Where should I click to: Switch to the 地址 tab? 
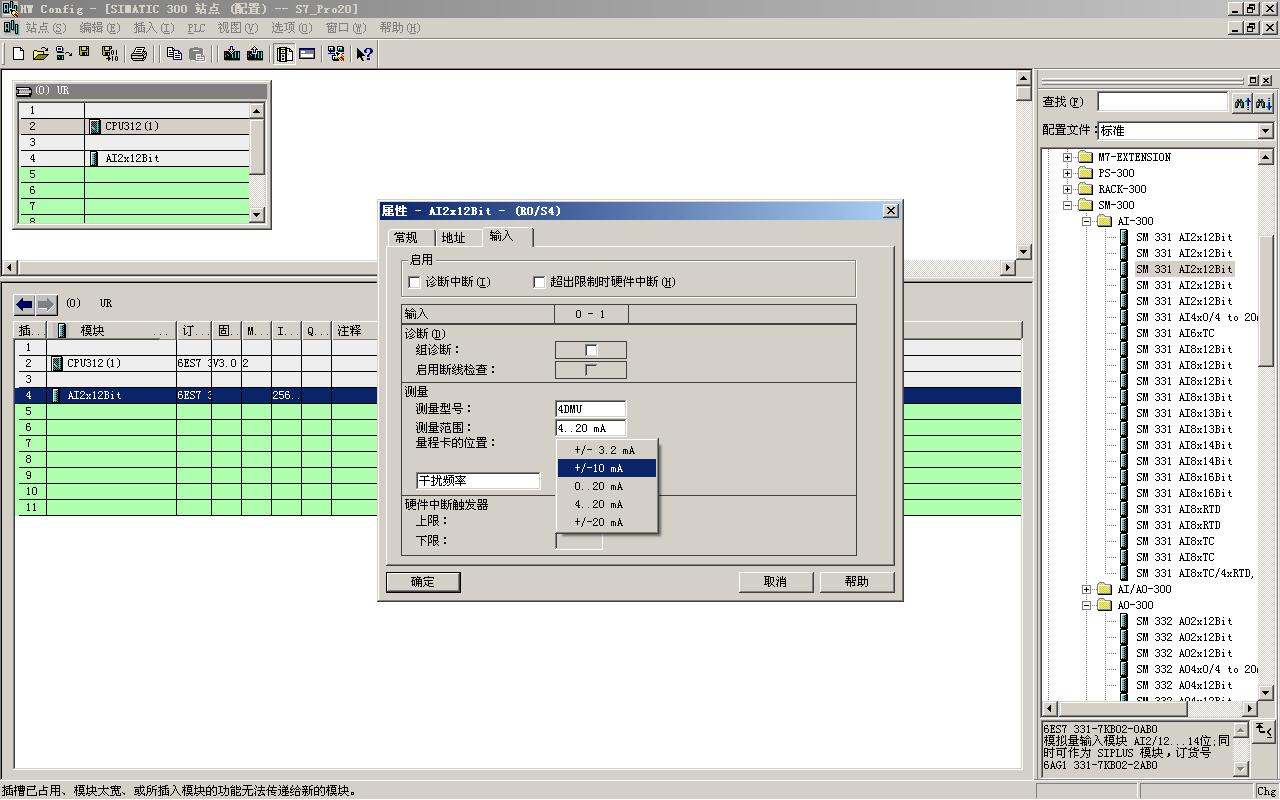tap(454, 238)
